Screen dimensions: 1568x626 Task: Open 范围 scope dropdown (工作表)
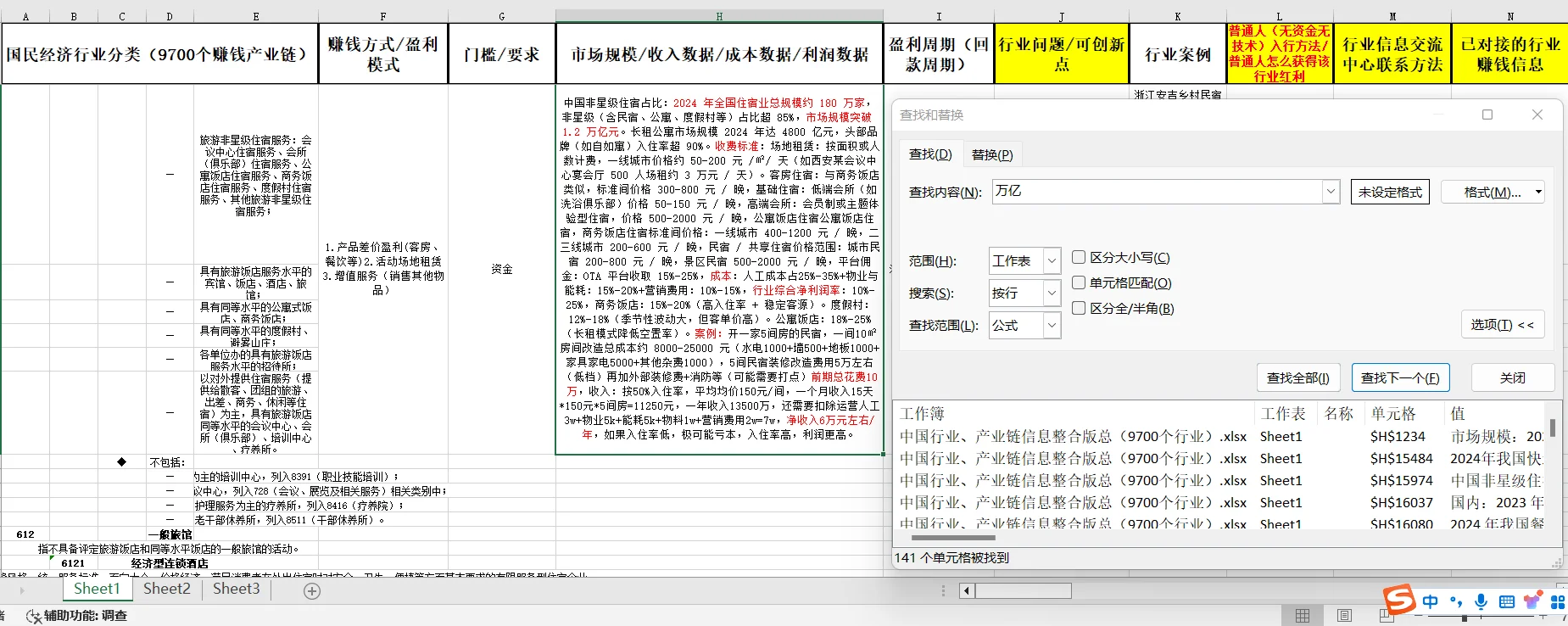pyautogui.click(x=1052, y=261)
